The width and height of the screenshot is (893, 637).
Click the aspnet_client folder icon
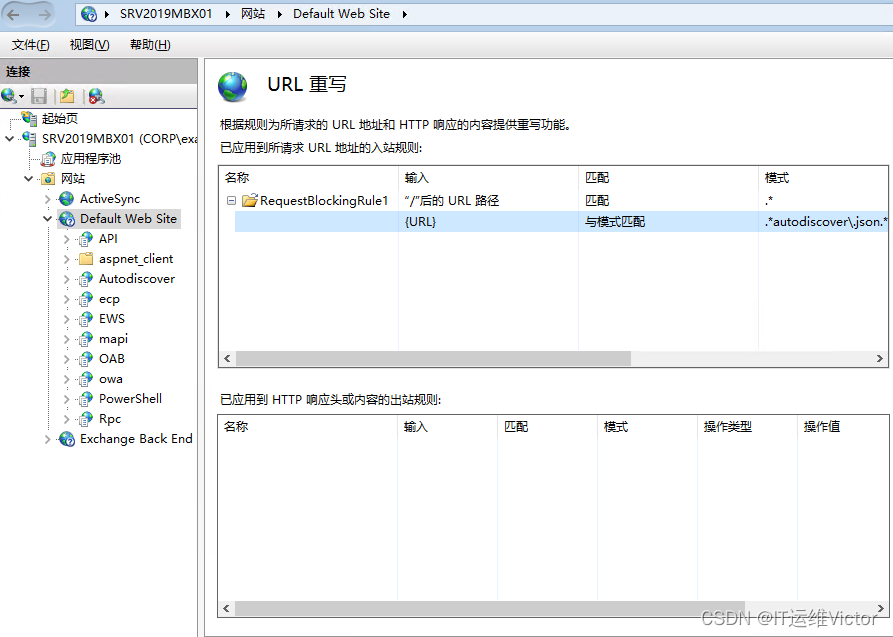[x=86, y=259]
